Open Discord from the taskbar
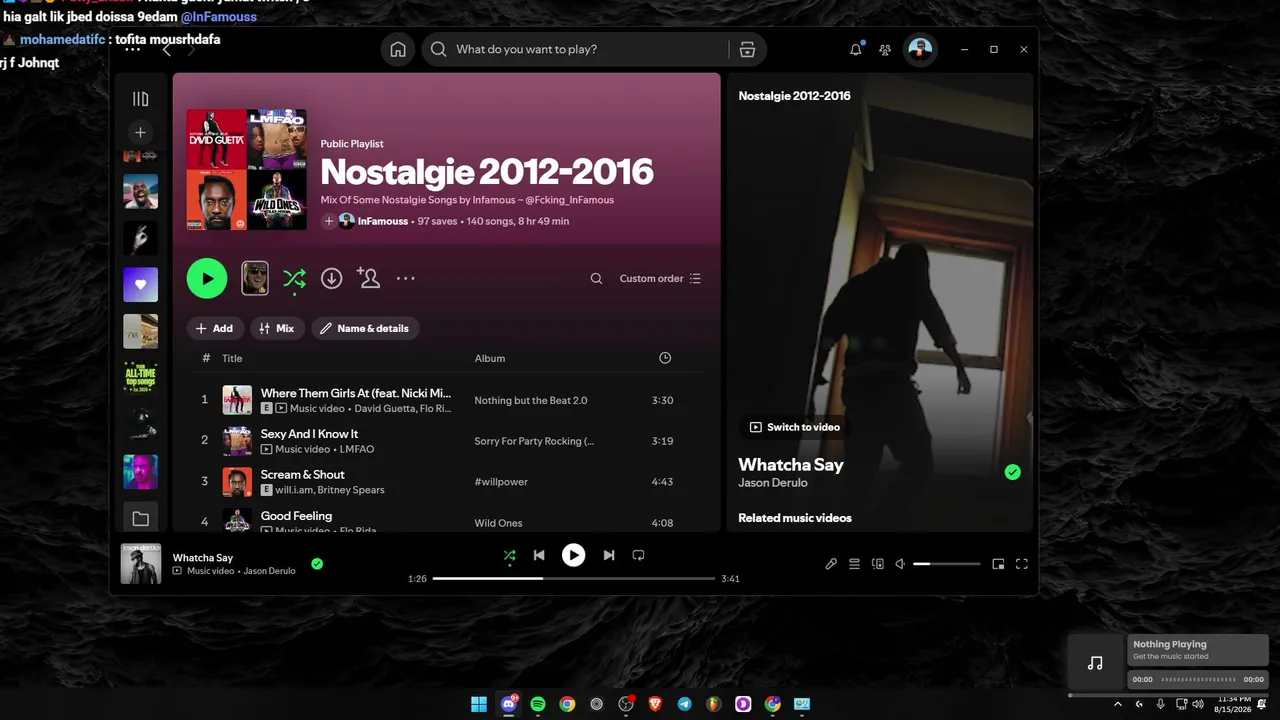The width and height of the screenshot is (1280, 720). (x=508, y=704)
